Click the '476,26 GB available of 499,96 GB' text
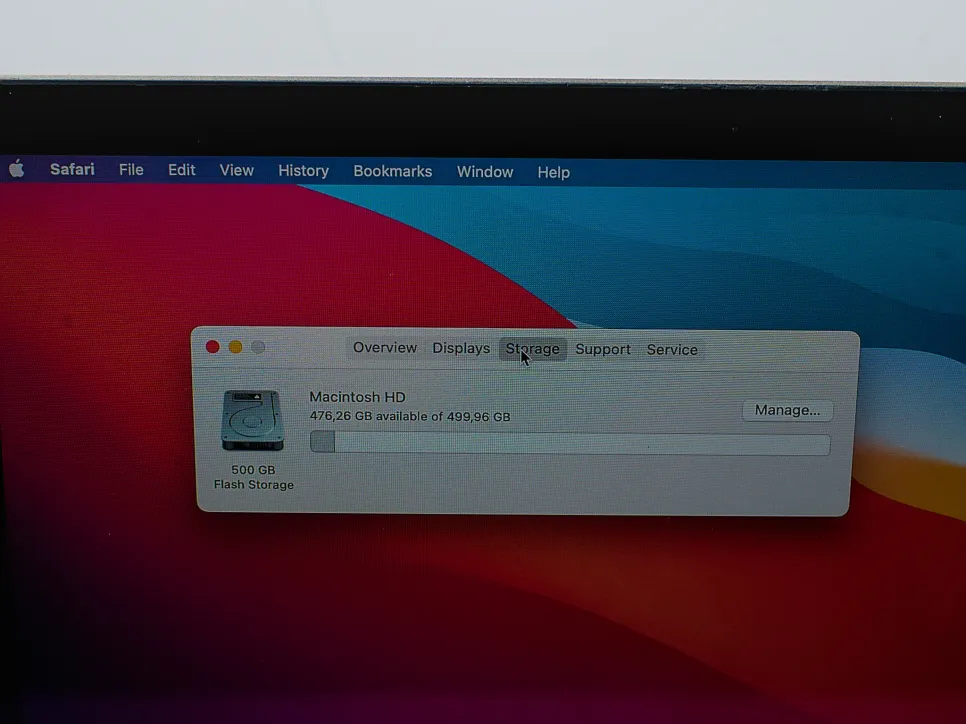Image resolution: width=966 pixels, height=724 pixels. (410, 417)
